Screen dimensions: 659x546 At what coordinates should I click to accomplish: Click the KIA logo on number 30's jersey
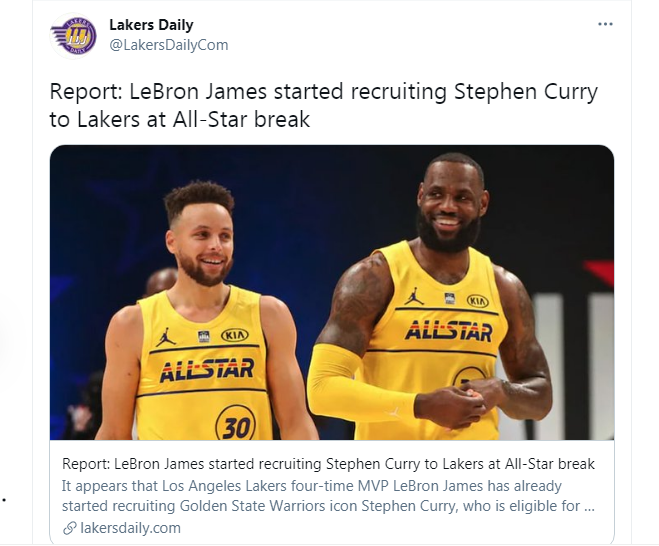(x=235, y=335)
